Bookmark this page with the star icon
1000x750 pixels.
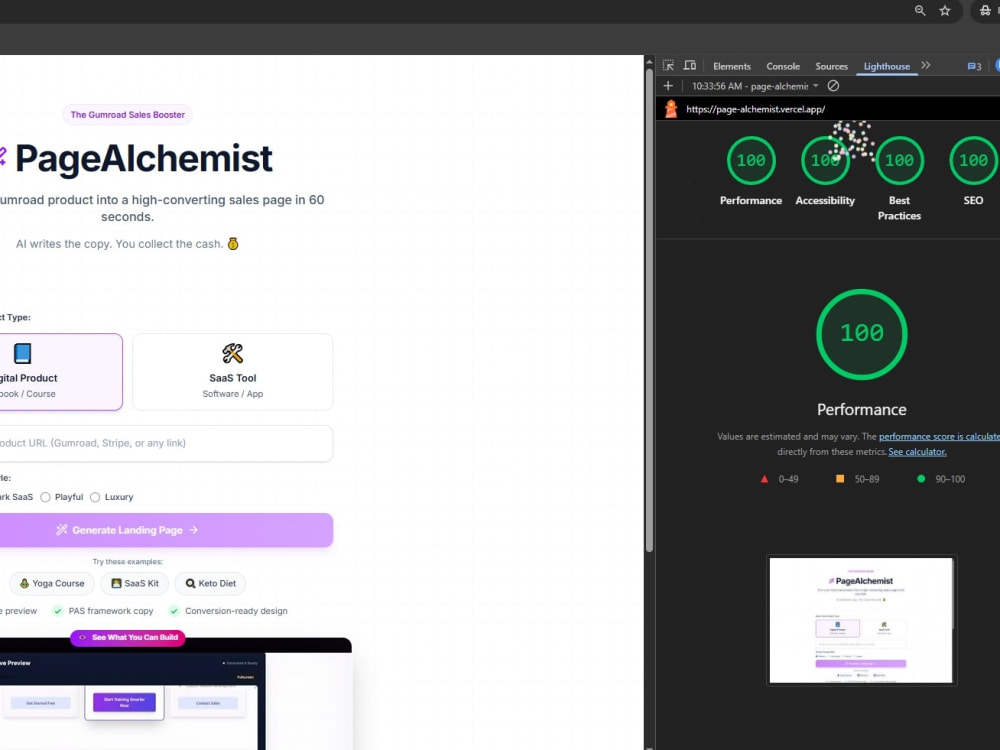click(x=945, y=10)
